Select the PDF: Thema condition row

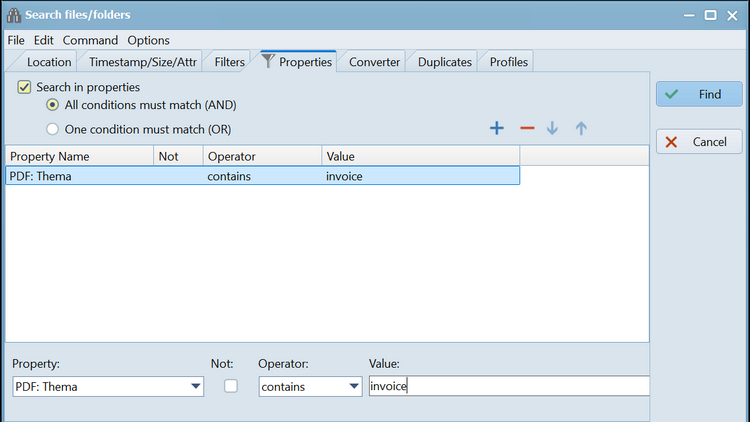262,176
